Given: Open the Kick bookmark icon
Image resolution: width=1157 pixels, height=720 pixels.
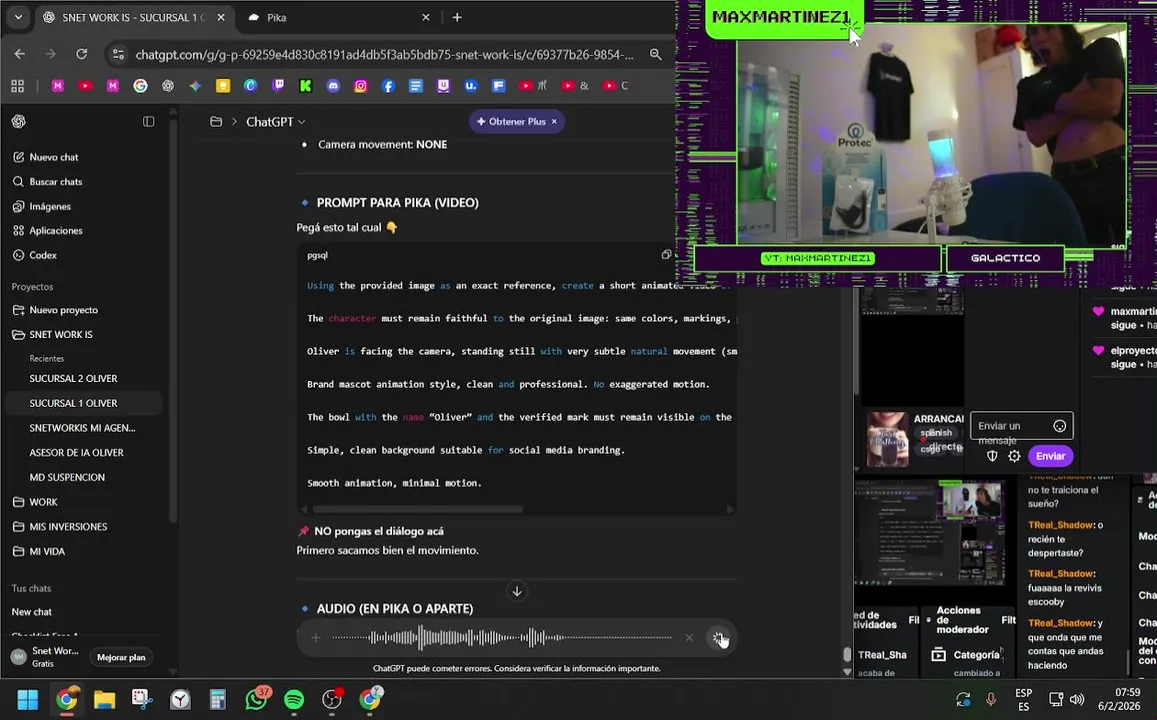Looking at the screenshot, I should [x=305, y=86].
